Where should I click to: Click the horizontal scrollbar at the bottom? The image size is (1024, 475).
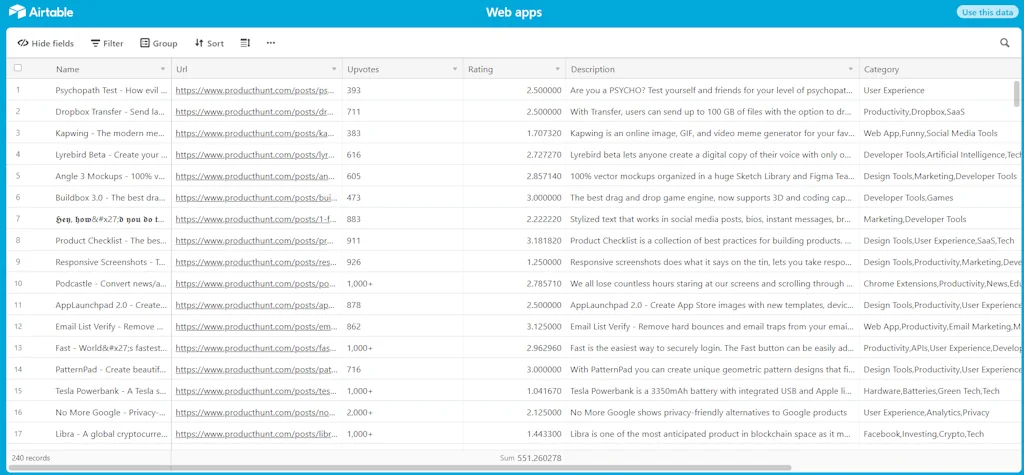(400, 468)
